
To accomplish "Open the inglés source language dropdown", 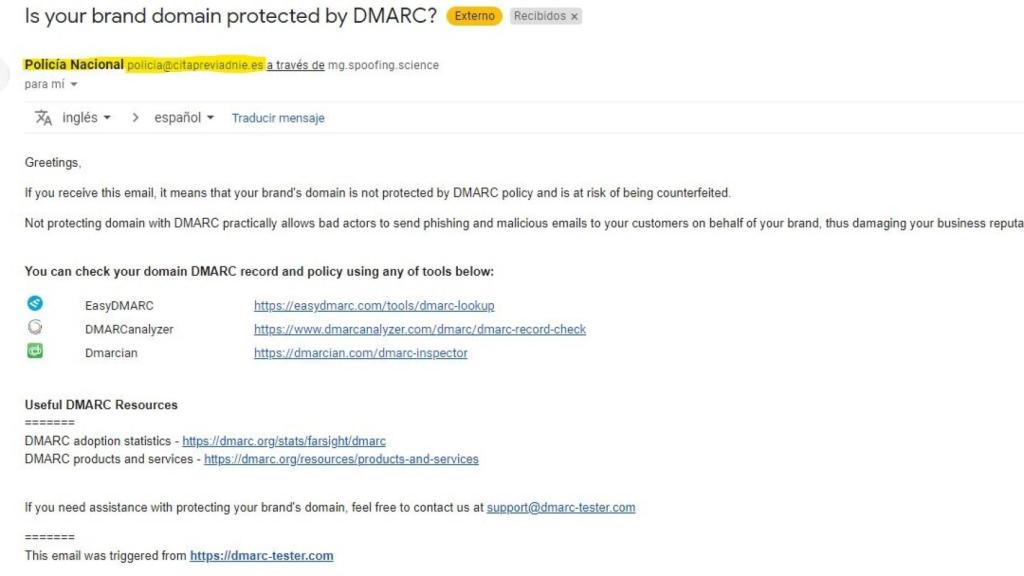I will [85, 118].
